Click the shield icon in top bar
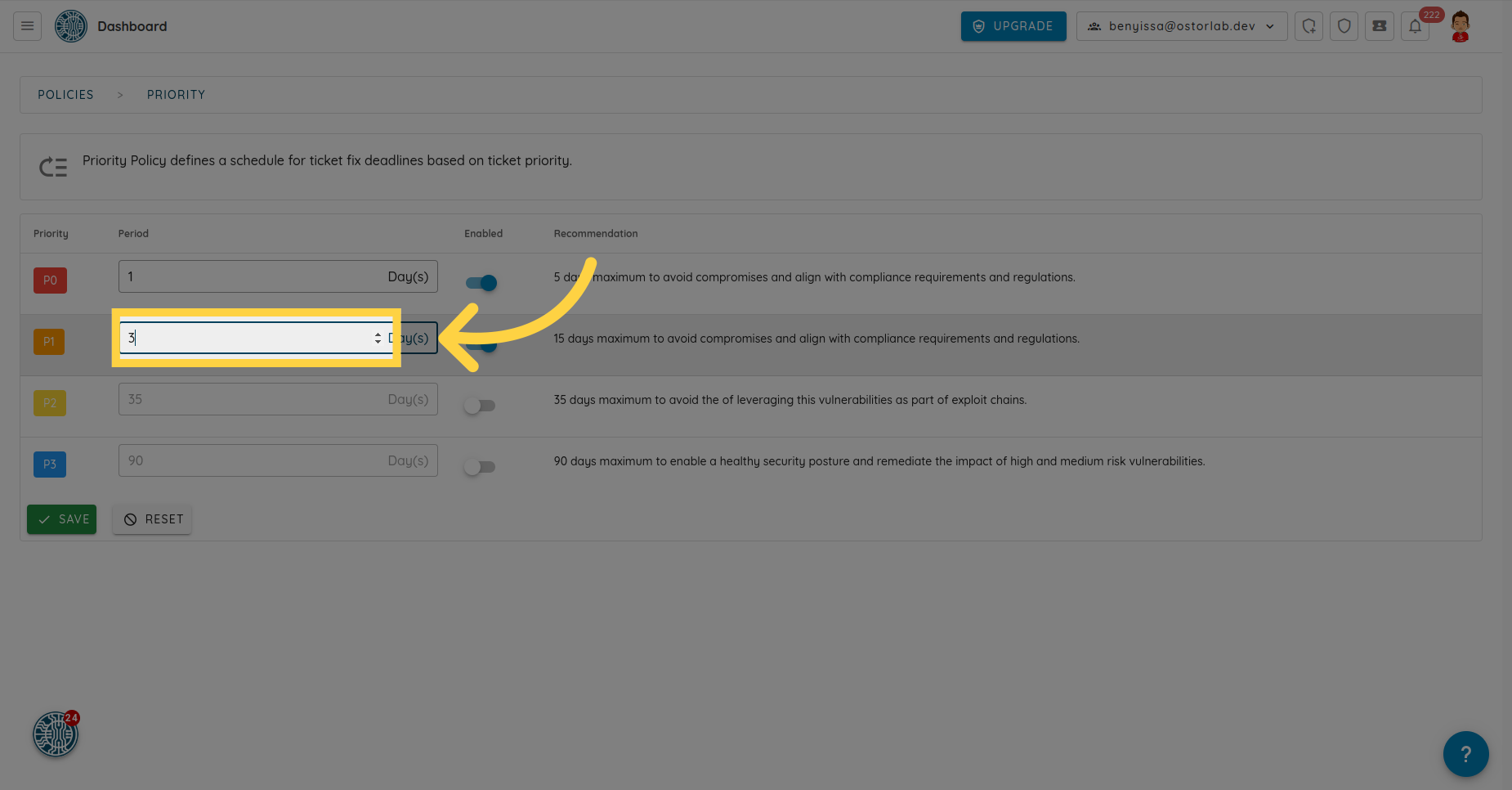The width and height of the screenshot is (1512, 790). [x=1344, y=26]
